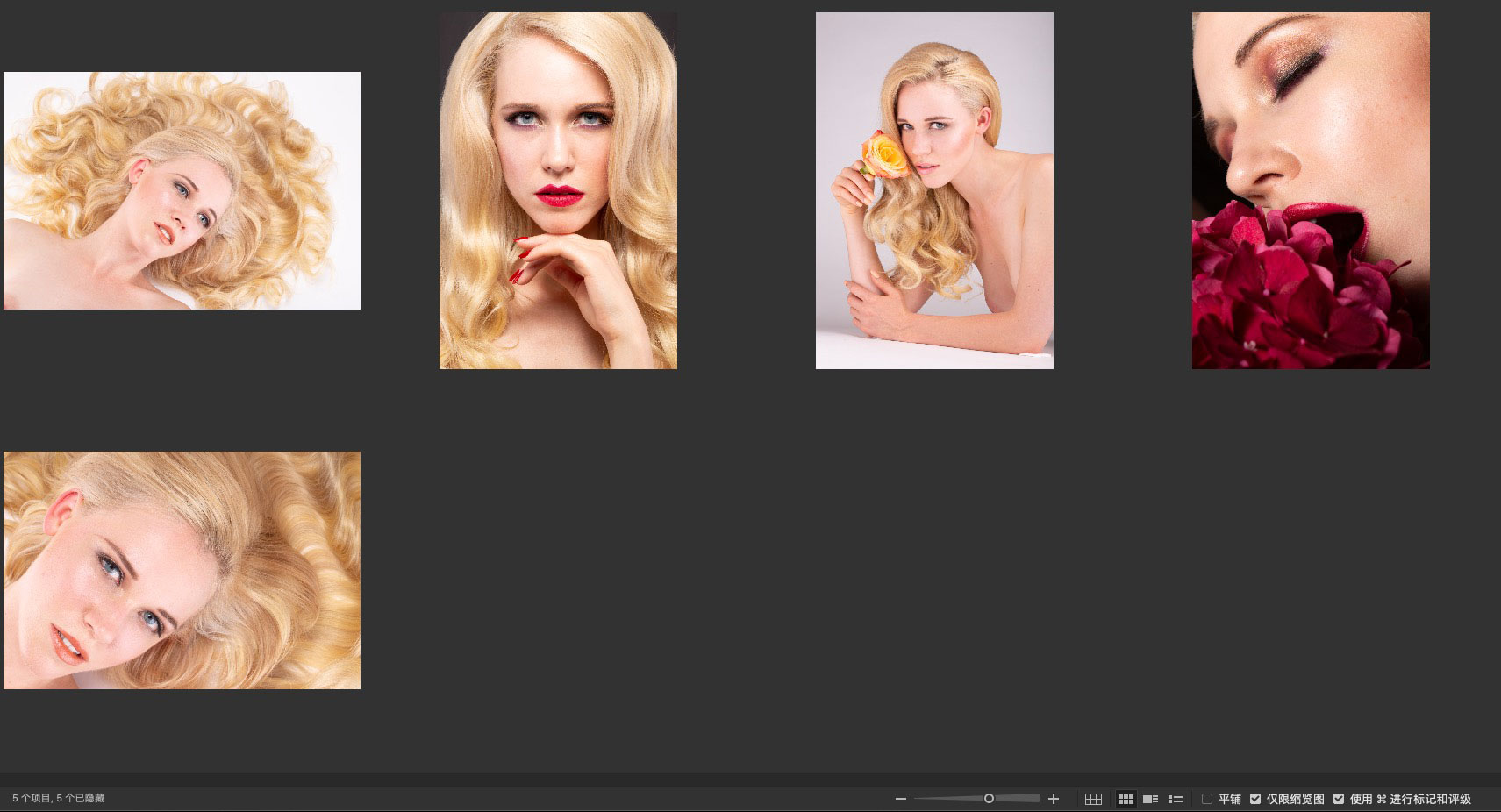Select the red lips portrait thumbnail
1501x812 pixels.
(558, 190)
